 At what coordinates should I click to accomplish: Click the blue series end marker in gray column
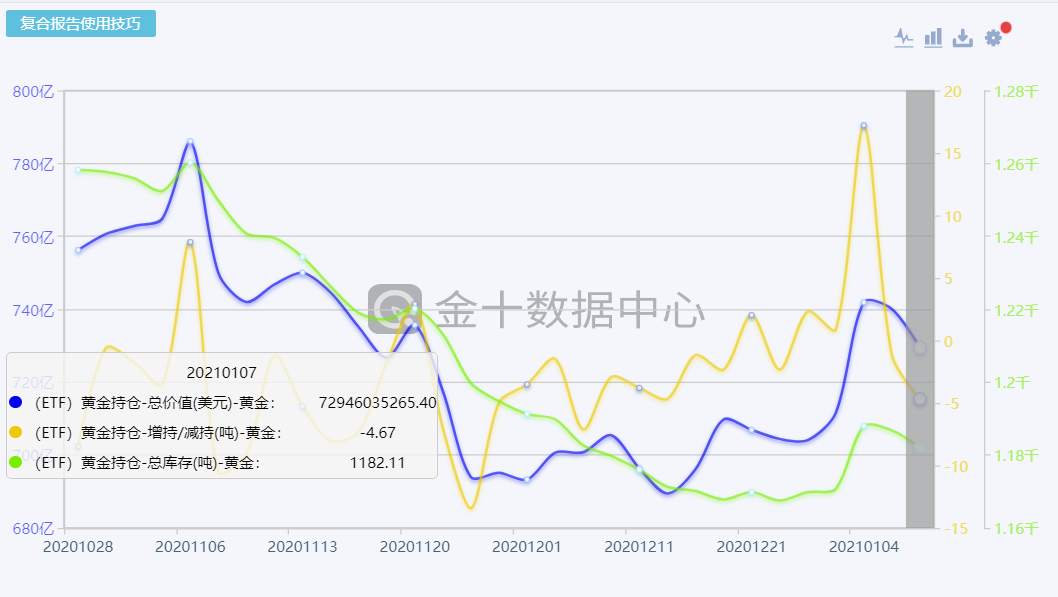click(920, 348)
